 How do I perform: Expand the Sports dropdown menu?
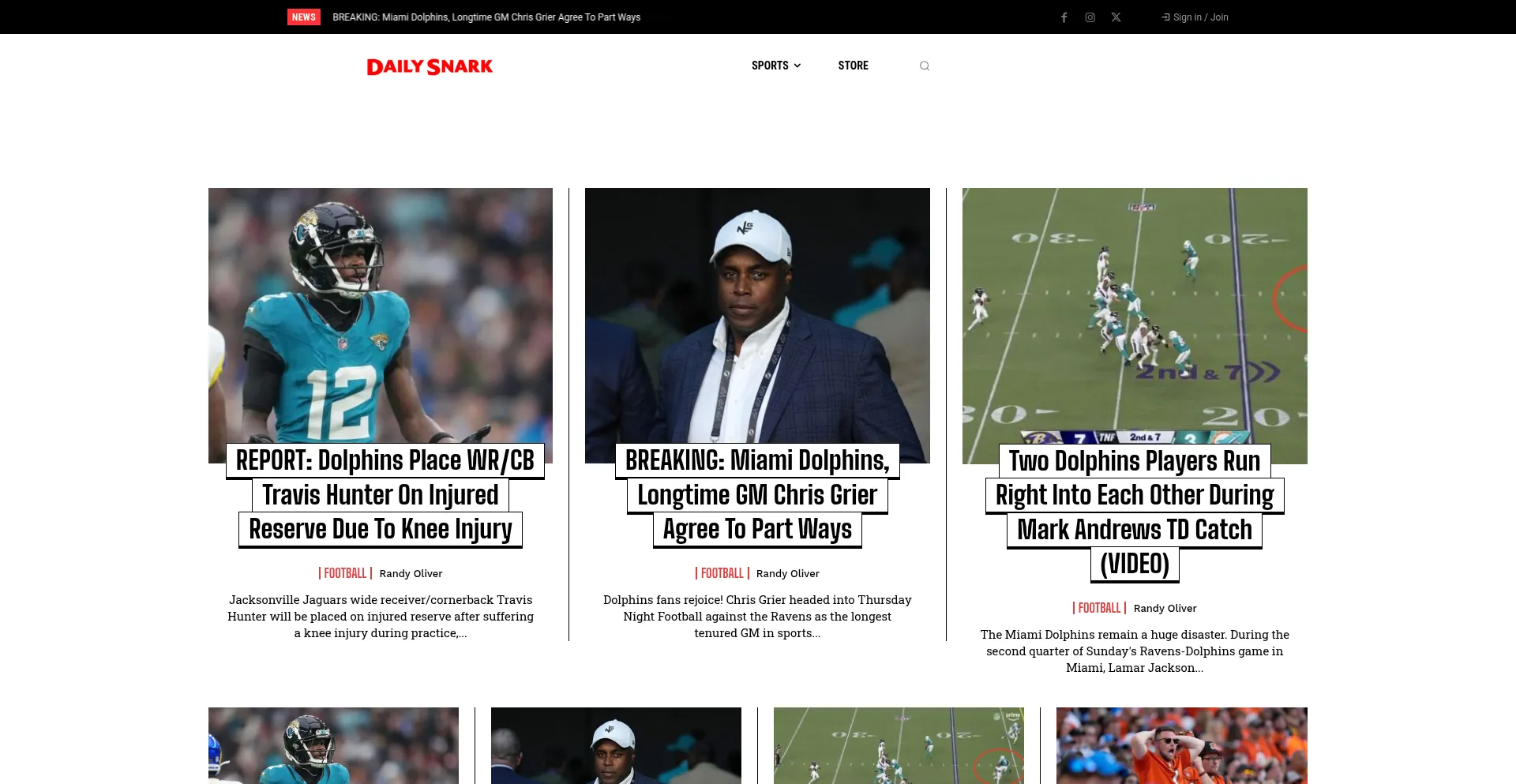click(775, 66)
